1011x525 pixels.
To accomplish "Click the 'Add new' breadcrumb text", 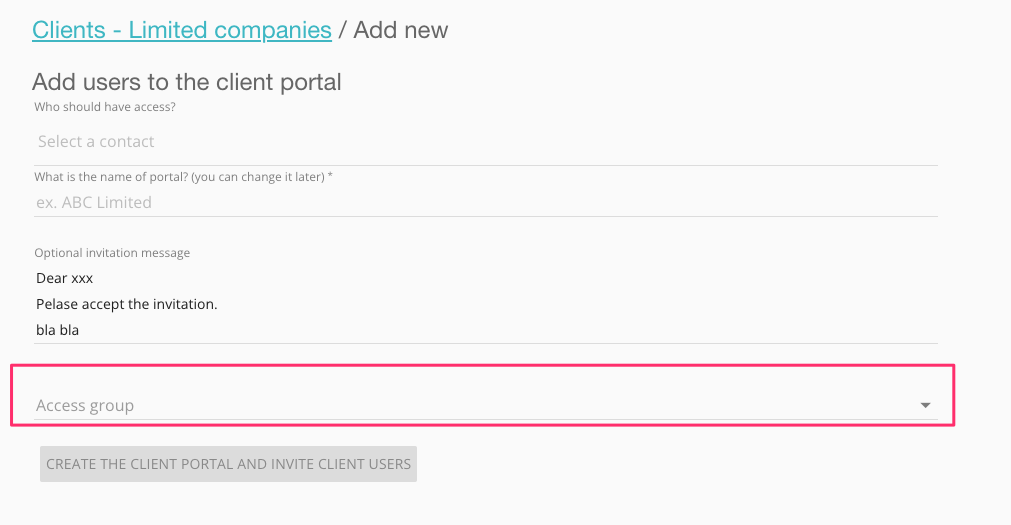I will [x=401, y=30].
